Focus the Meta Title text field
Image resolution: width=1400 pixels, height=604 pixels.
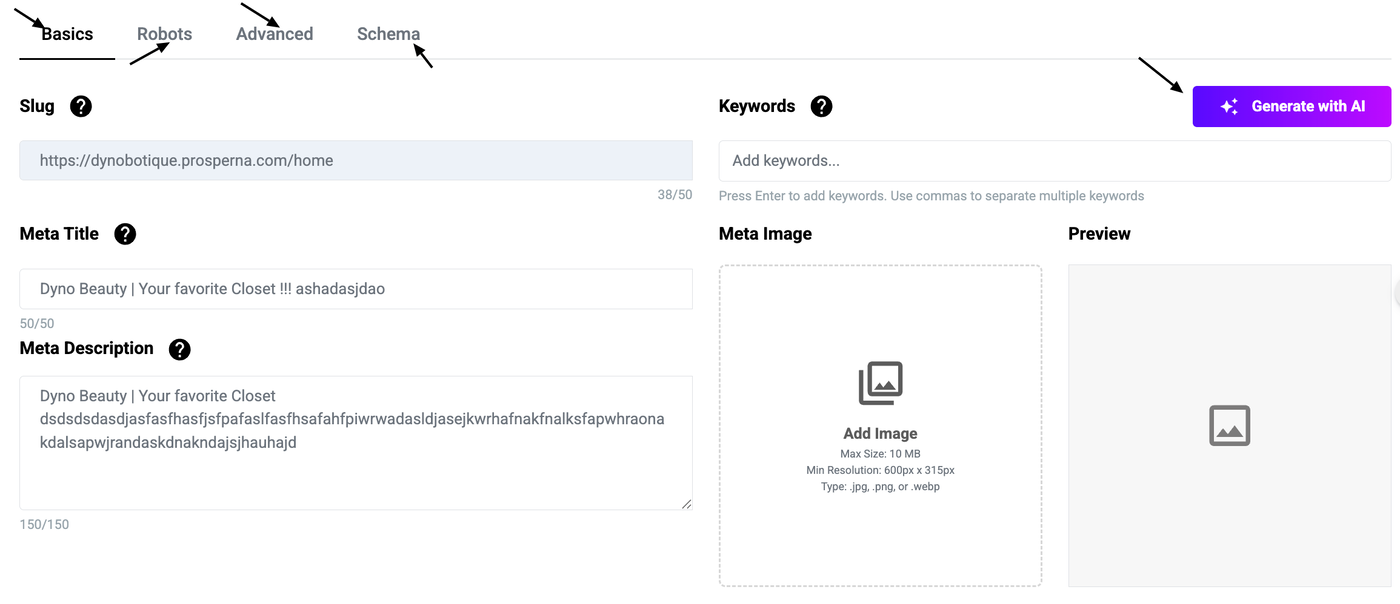(x=355, y=289)
